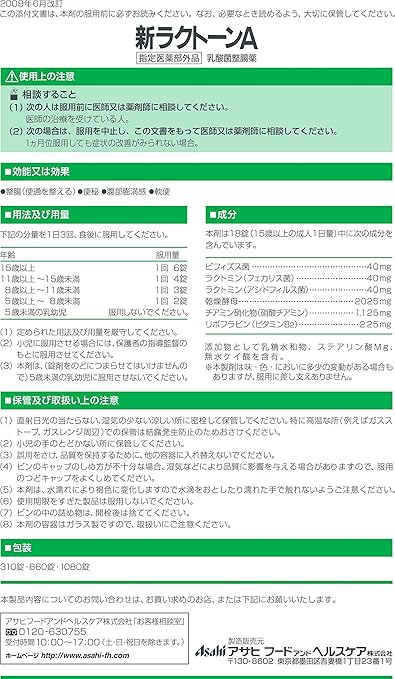This screenshot has height=679, width=395.
Task: Click the Asahi script logo
Action: pyautogui.click(x=210, y=651)
